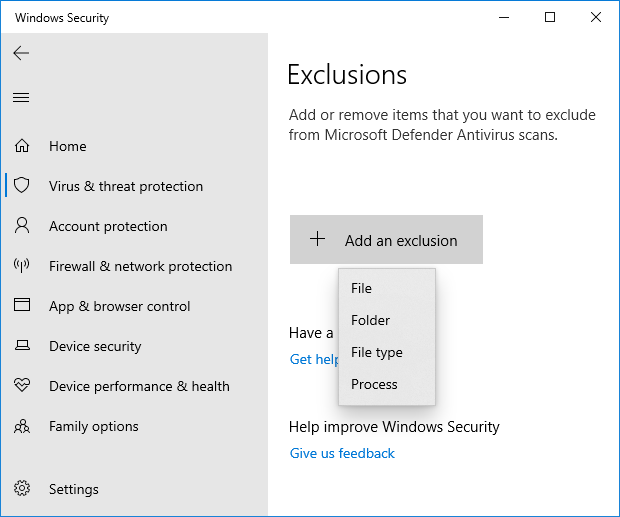The height and width of the screenshot is (517, 620).
Task: Click the Firewall & network protection antenna icon
Action: tap(21, 266)
